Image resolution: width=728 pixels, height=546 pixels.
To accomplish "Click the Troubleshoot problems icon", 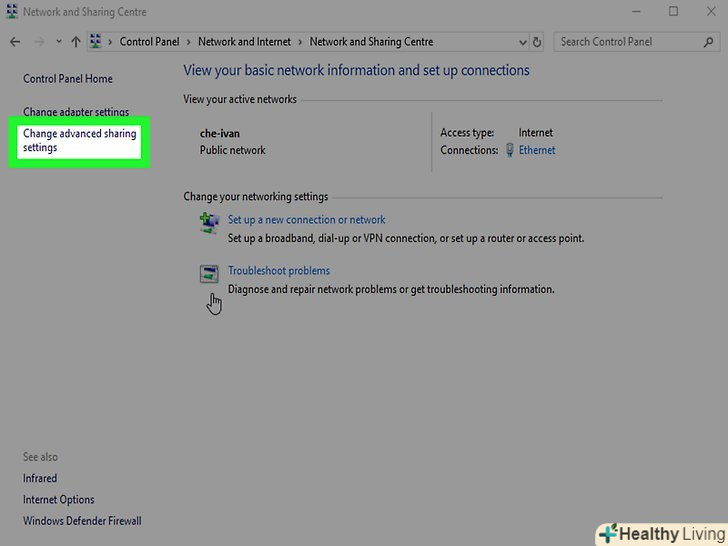I will [x=210, y=274].
